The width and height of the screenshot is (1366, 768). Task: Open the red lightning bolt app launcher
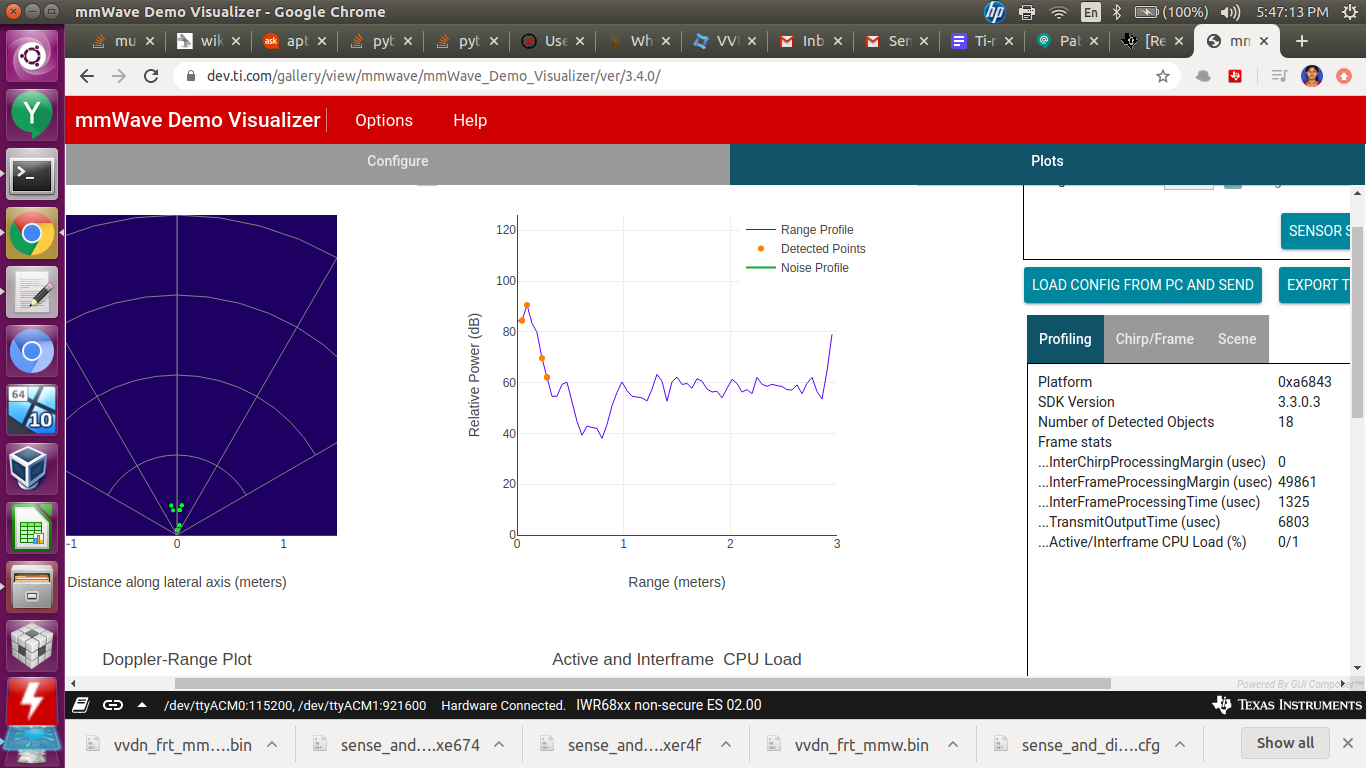tap(33, 702)
